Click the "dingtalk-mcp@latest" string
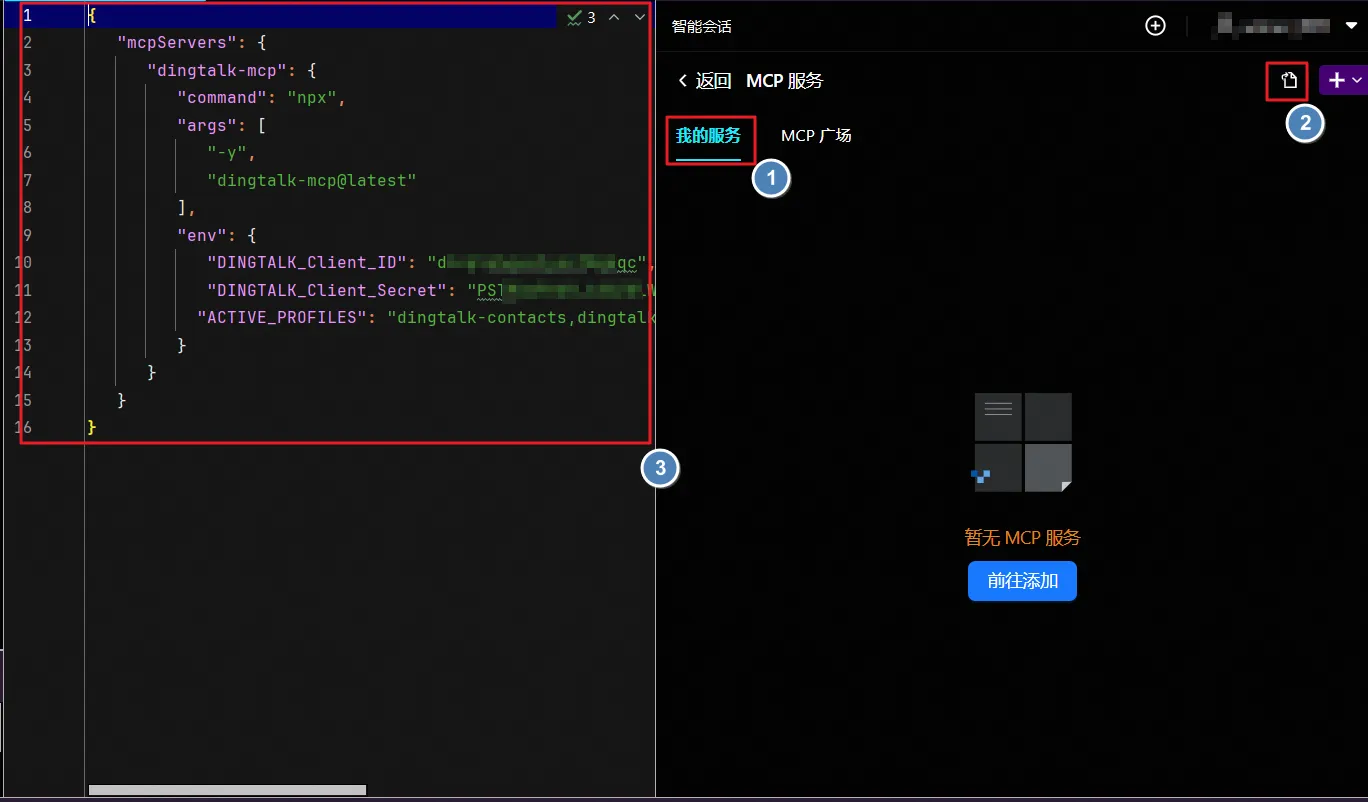This screenshot has height=802, width=1368. [311, 181]
